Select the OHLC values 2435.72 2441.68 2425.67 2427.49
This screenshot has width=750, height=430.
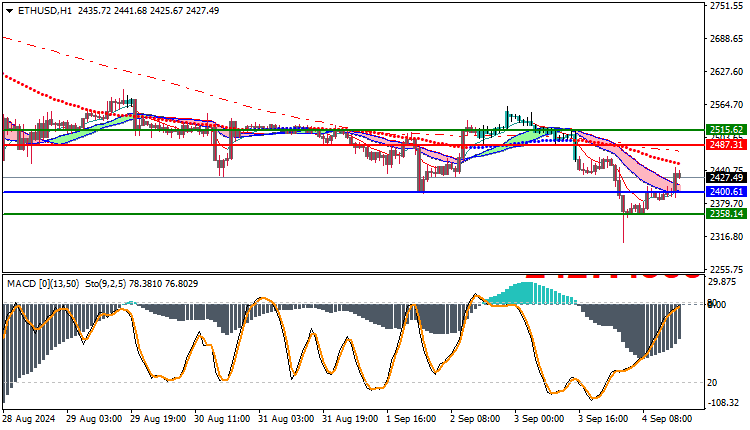(148, 11)
